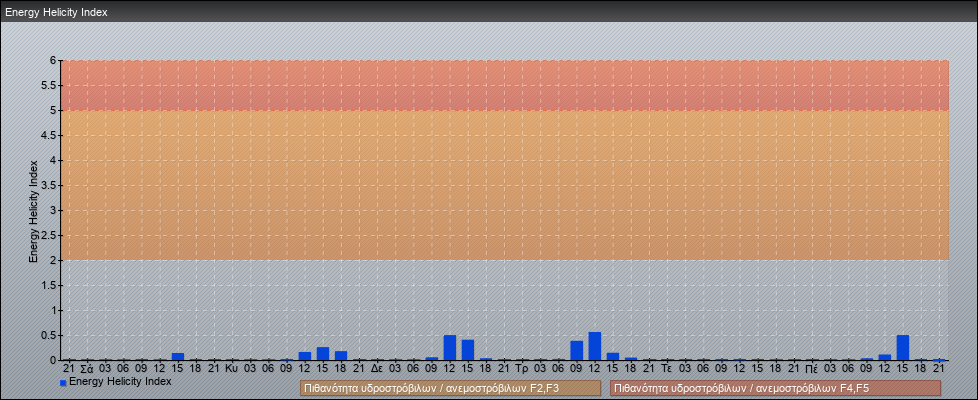Click the 4 value on the y-axis
Screen dimensions: 978x400
click(x=54, y=160)
